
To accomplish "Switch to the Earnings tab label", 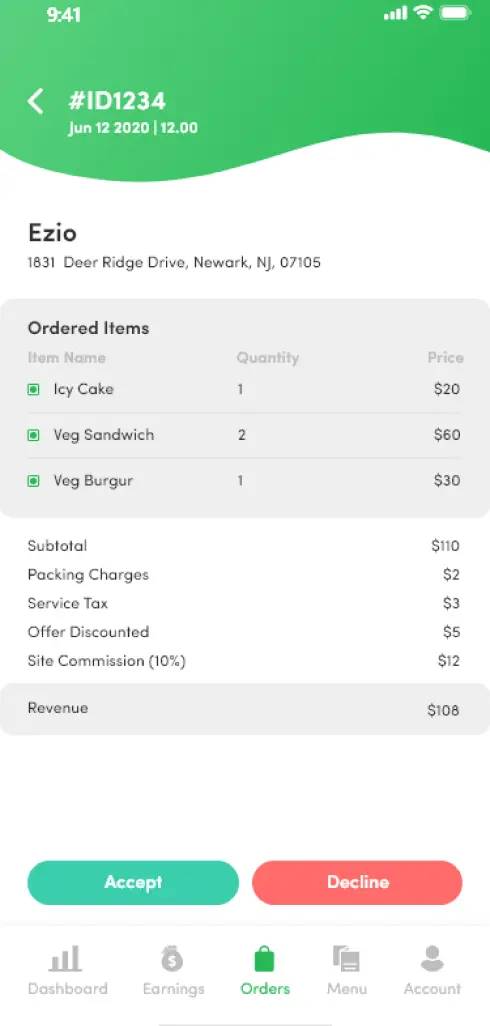I will pyautogui.click(x=173, y=988).
